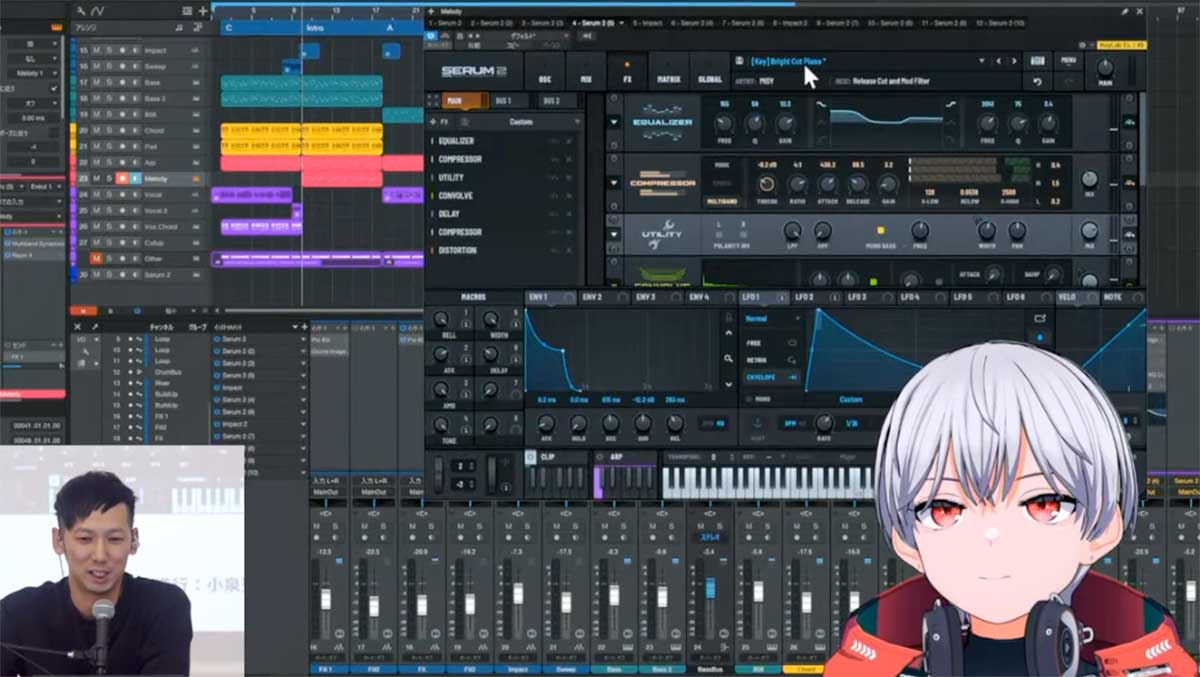Mute the Vocal track
The height and width of the screenshot is (677, 1200).
[x=96, y=195]
